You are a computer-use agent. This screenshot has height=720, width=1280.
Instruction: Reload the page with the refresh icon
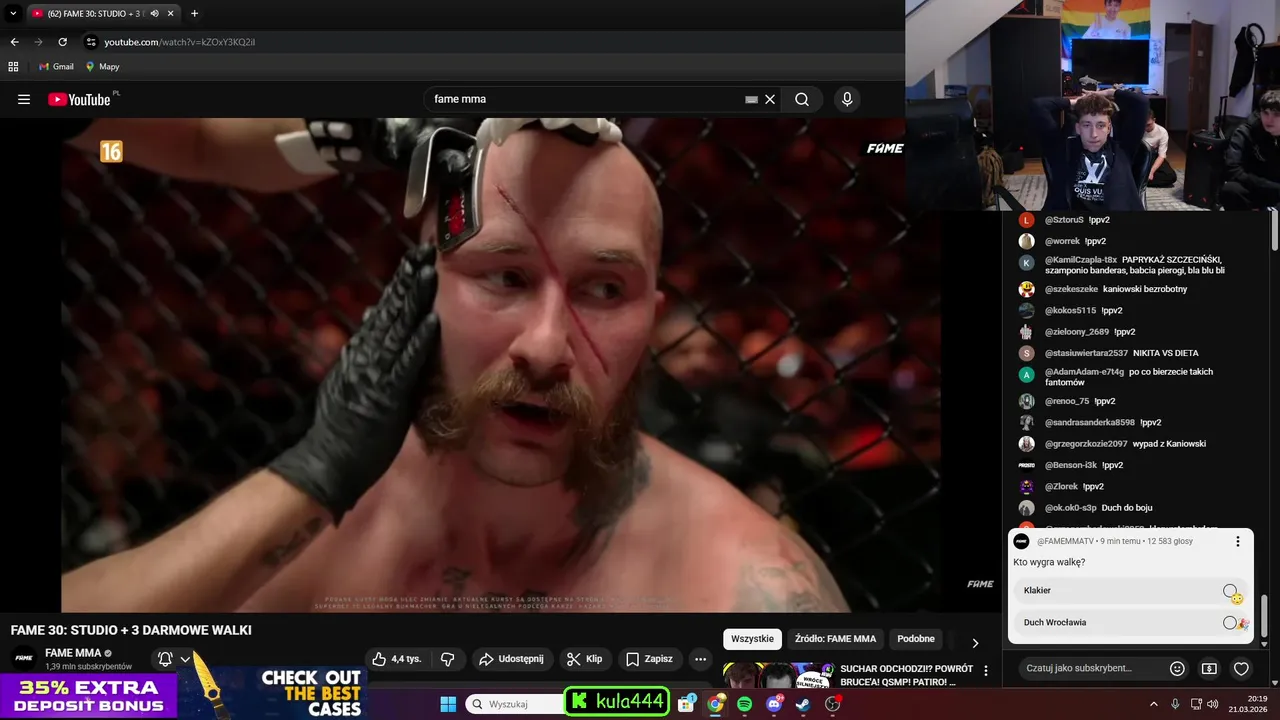click(62, 42)
